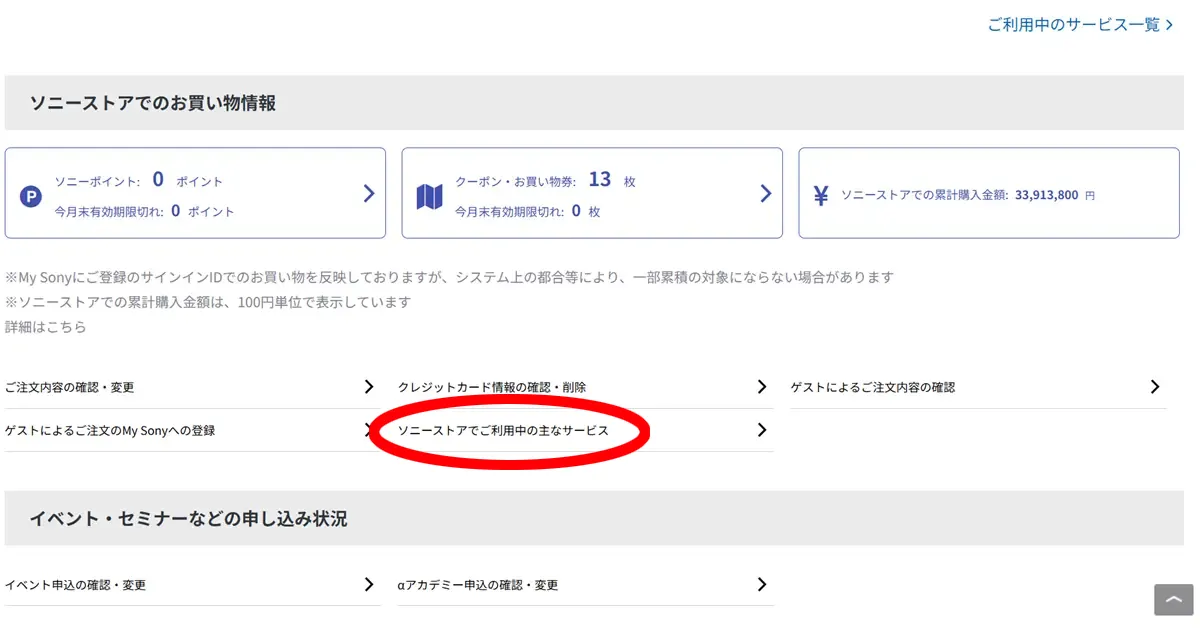Click note about 100円単位で表示
The height and width of the screenshot is (637, 1200).
coord(208,302)
